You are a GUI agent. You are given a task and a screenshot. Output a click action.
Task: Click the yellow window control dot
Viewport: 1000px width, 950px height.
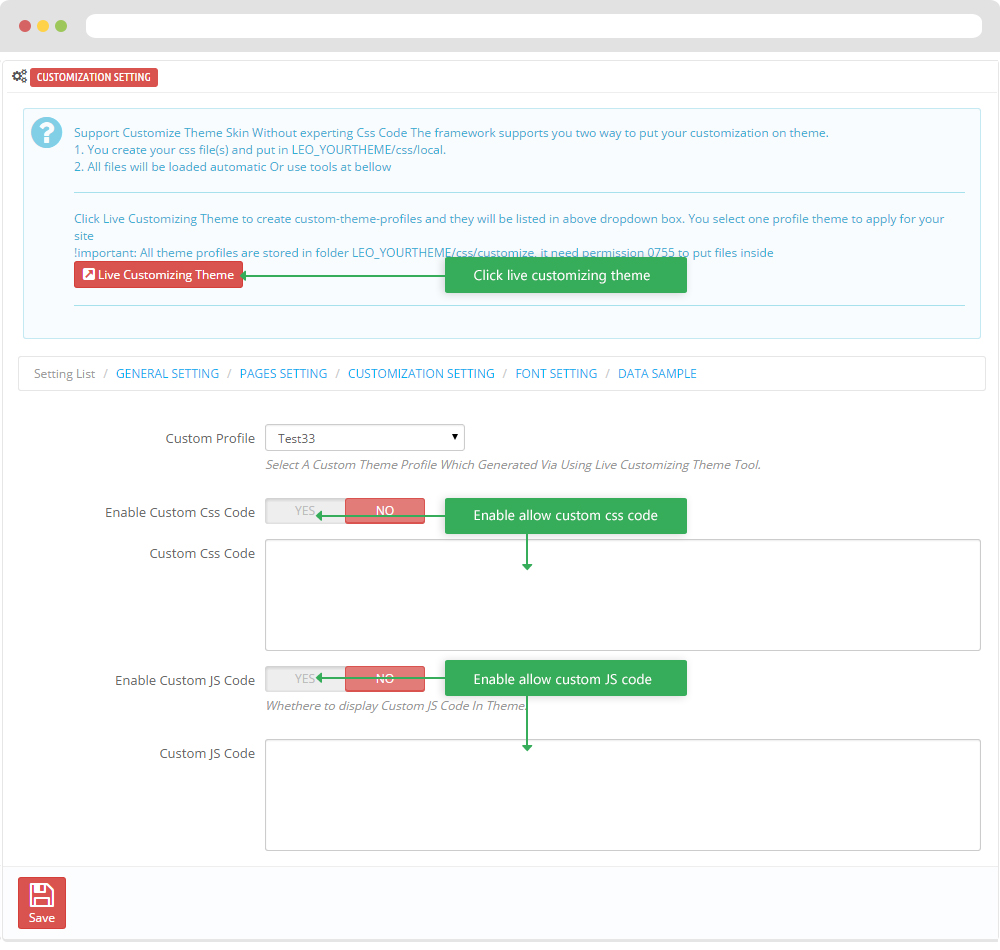click(x=43, y=26)
